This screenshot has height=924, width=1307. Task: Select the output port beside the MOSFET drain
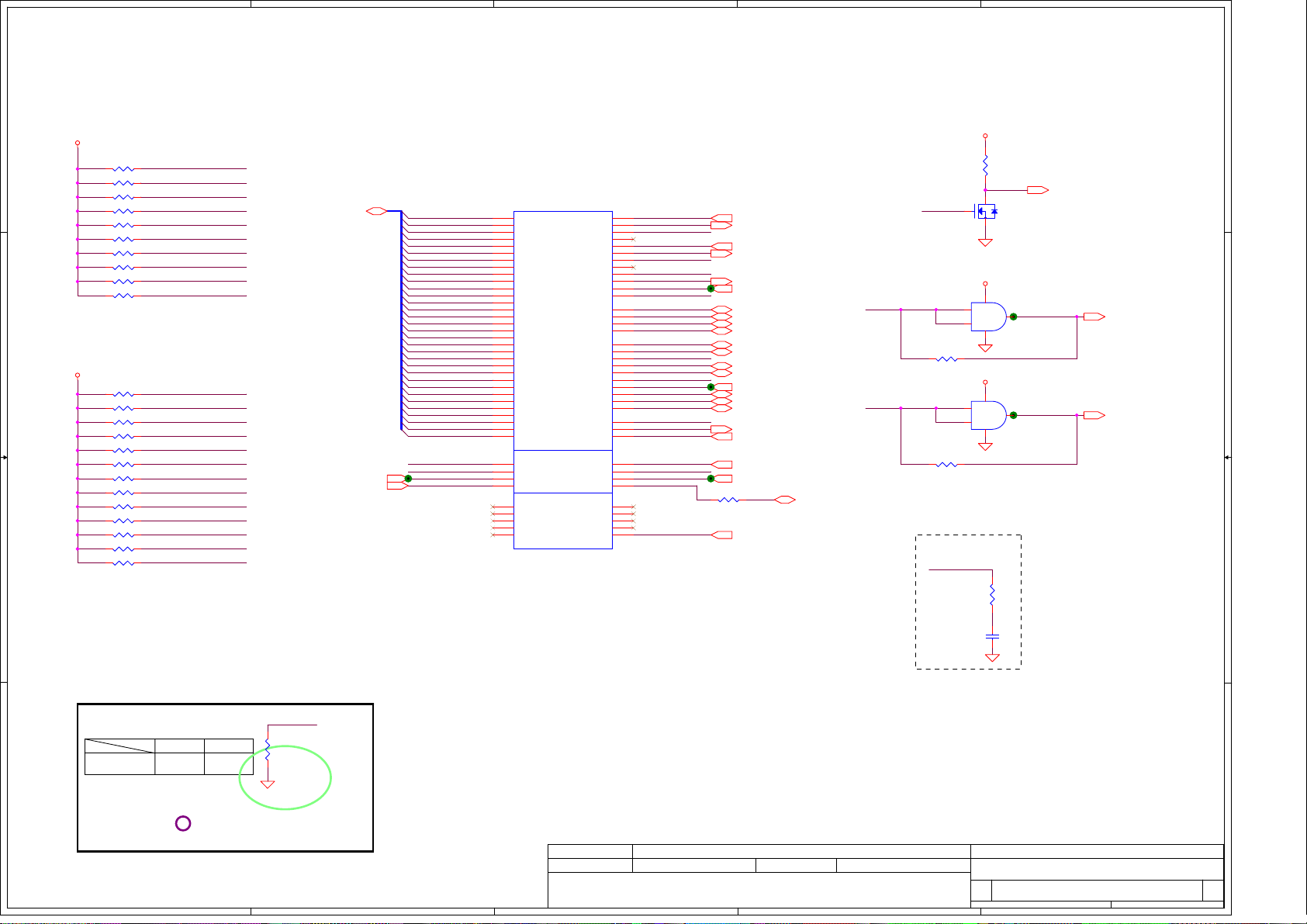point(1038,190)
